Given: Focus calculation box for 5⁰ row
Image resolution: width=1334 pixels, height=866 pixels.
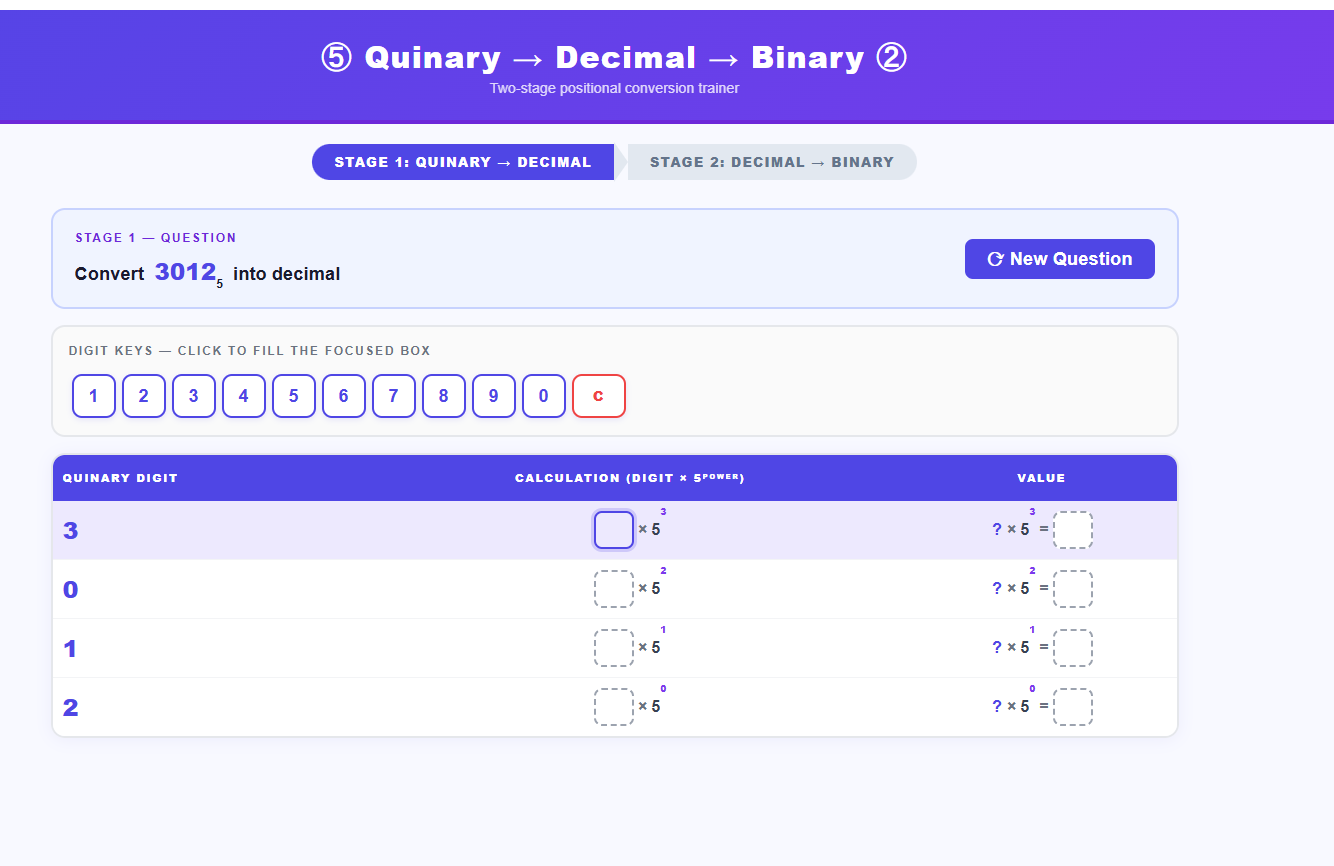Looking at the screenshot, I should point(613,707).
